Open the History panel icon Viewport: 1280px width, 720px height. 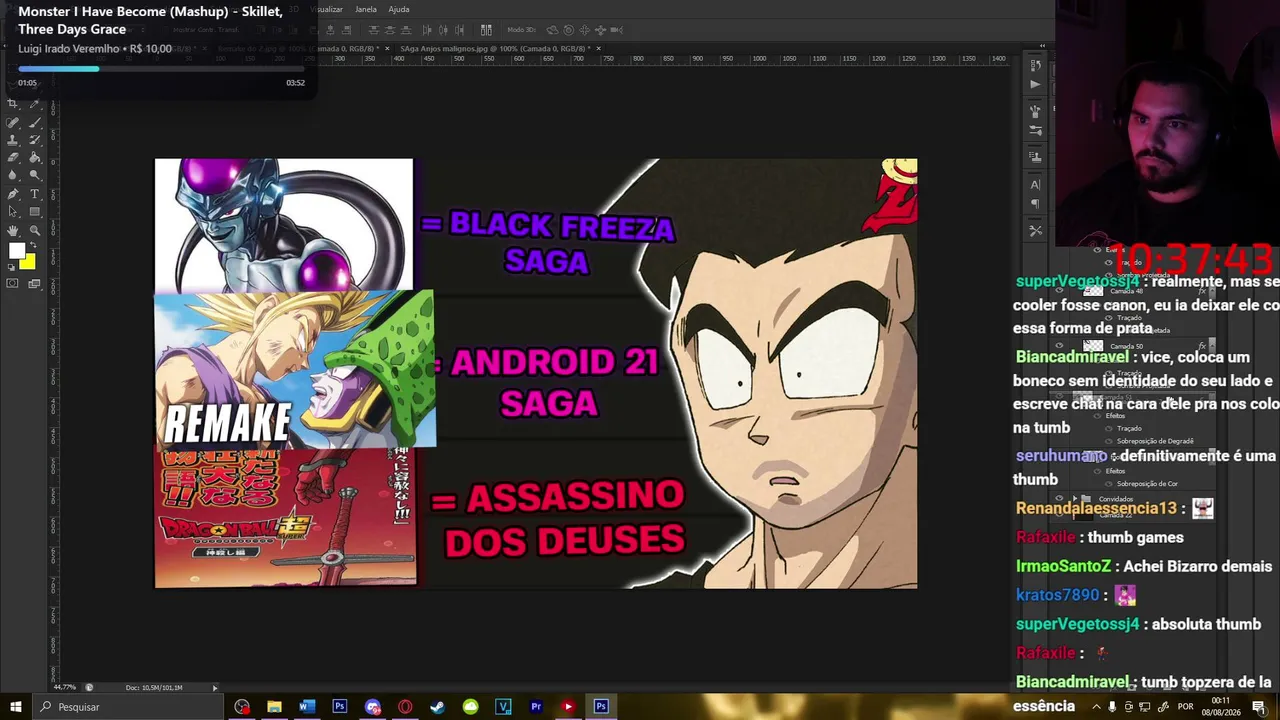tap(1035, 65)
